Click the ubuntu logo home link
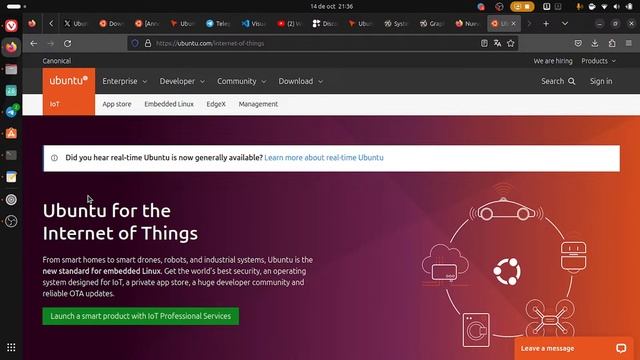Screen dimensions: 640x360 [x=69, y=81]
